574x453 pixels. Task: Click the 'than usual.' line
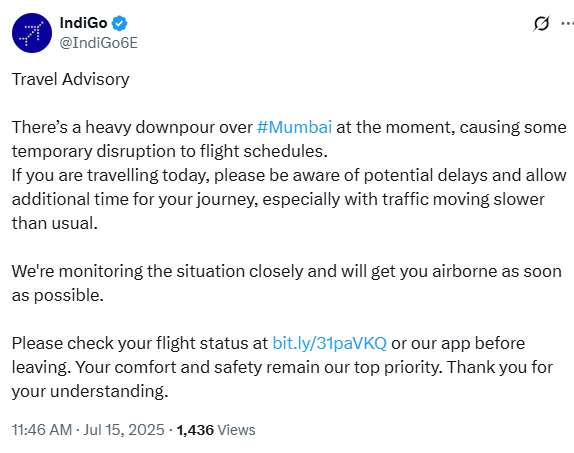pyautogui.click(x=55, y=223)
